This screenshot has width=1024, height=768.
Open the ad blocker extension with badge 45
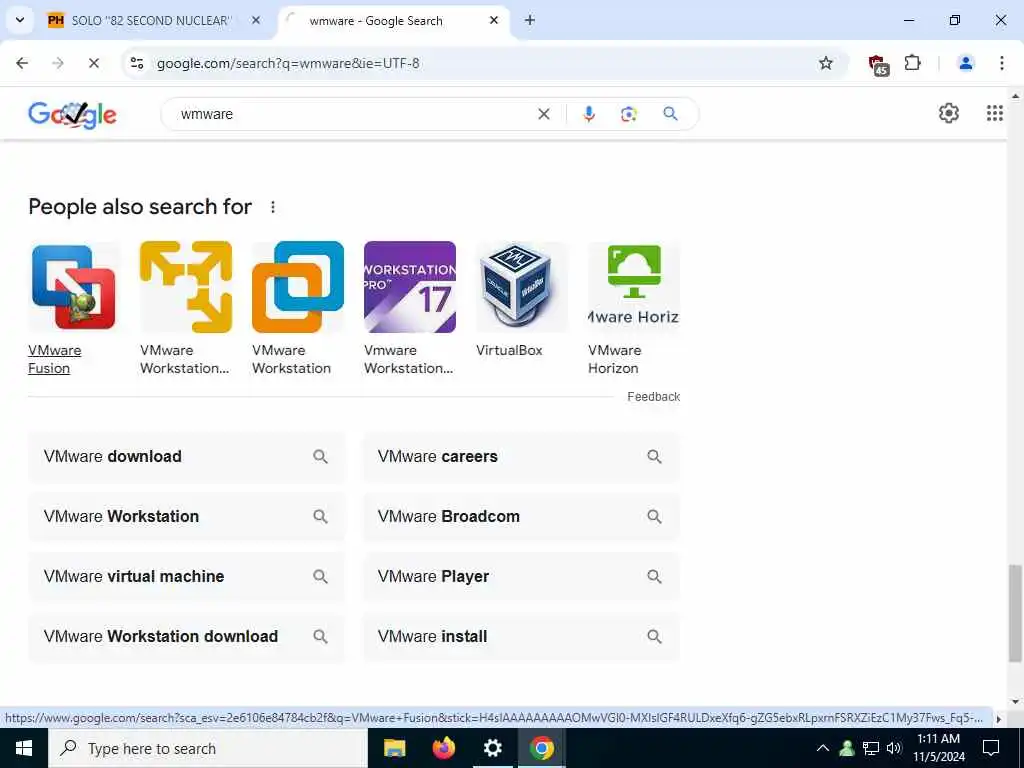(x=878, y=64)
